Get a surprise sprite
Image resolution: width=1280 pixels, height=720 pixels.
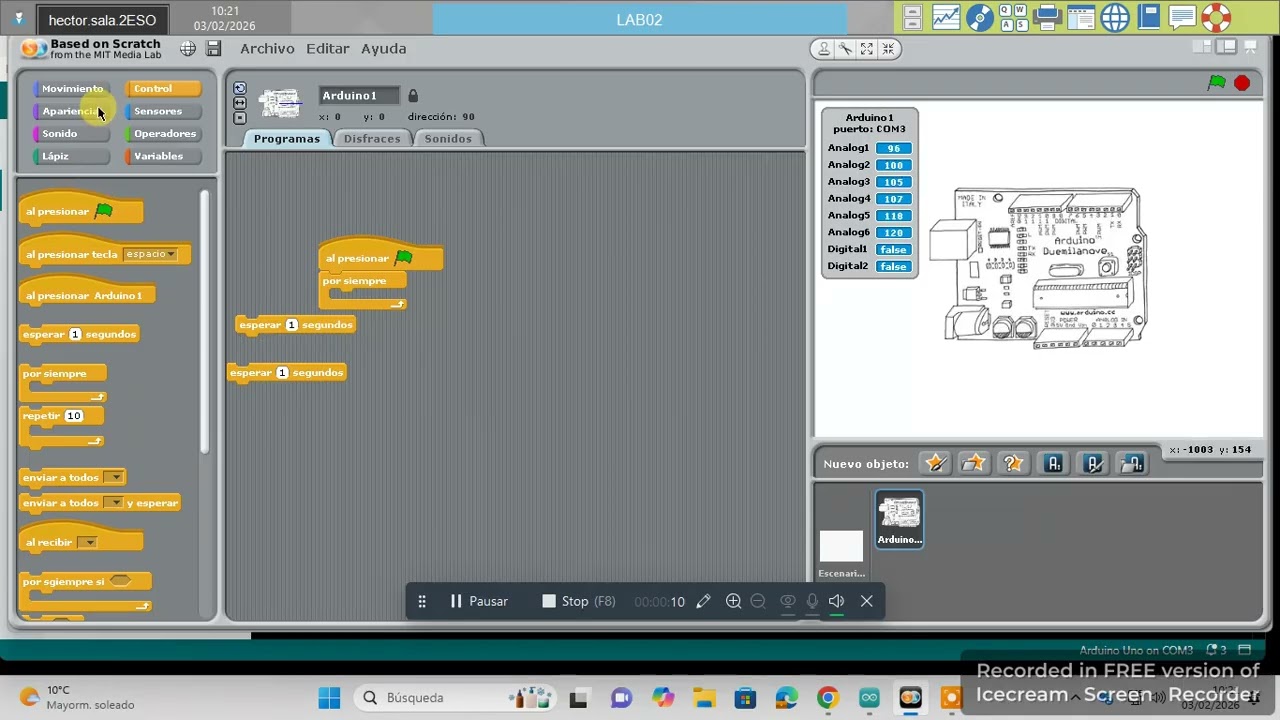pos(1012,463)
